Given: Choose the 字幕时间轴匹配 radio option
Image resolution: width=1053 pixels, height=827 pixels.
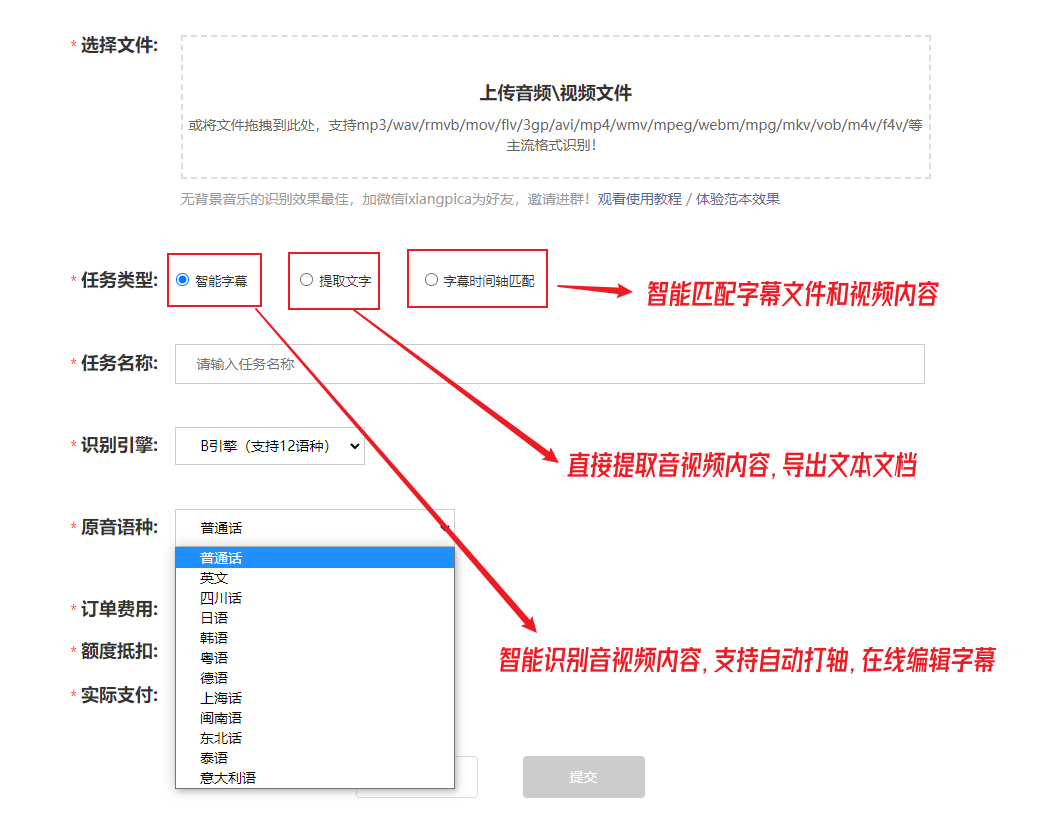Looking at the screenshot, I should pyautogui.click(x=431, y=280).
